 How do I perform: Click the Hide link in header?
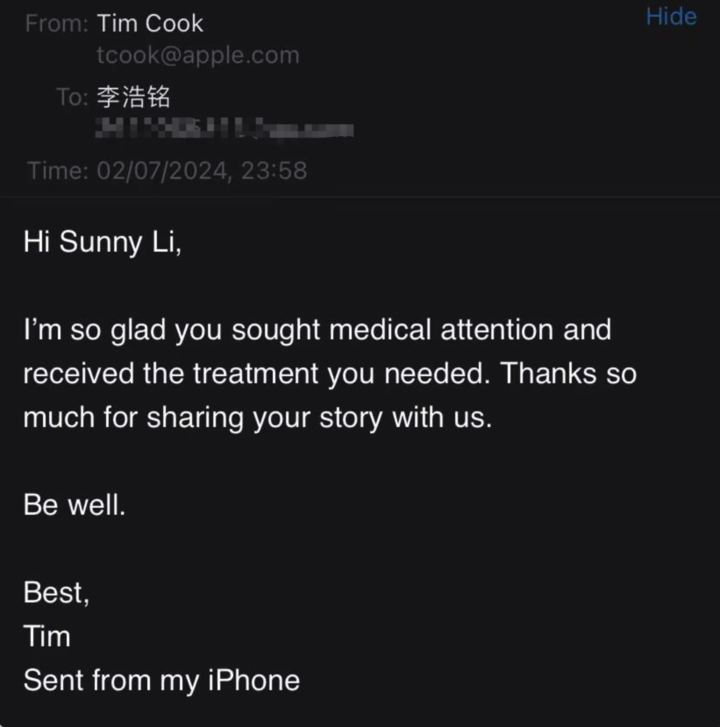point(671,17)
